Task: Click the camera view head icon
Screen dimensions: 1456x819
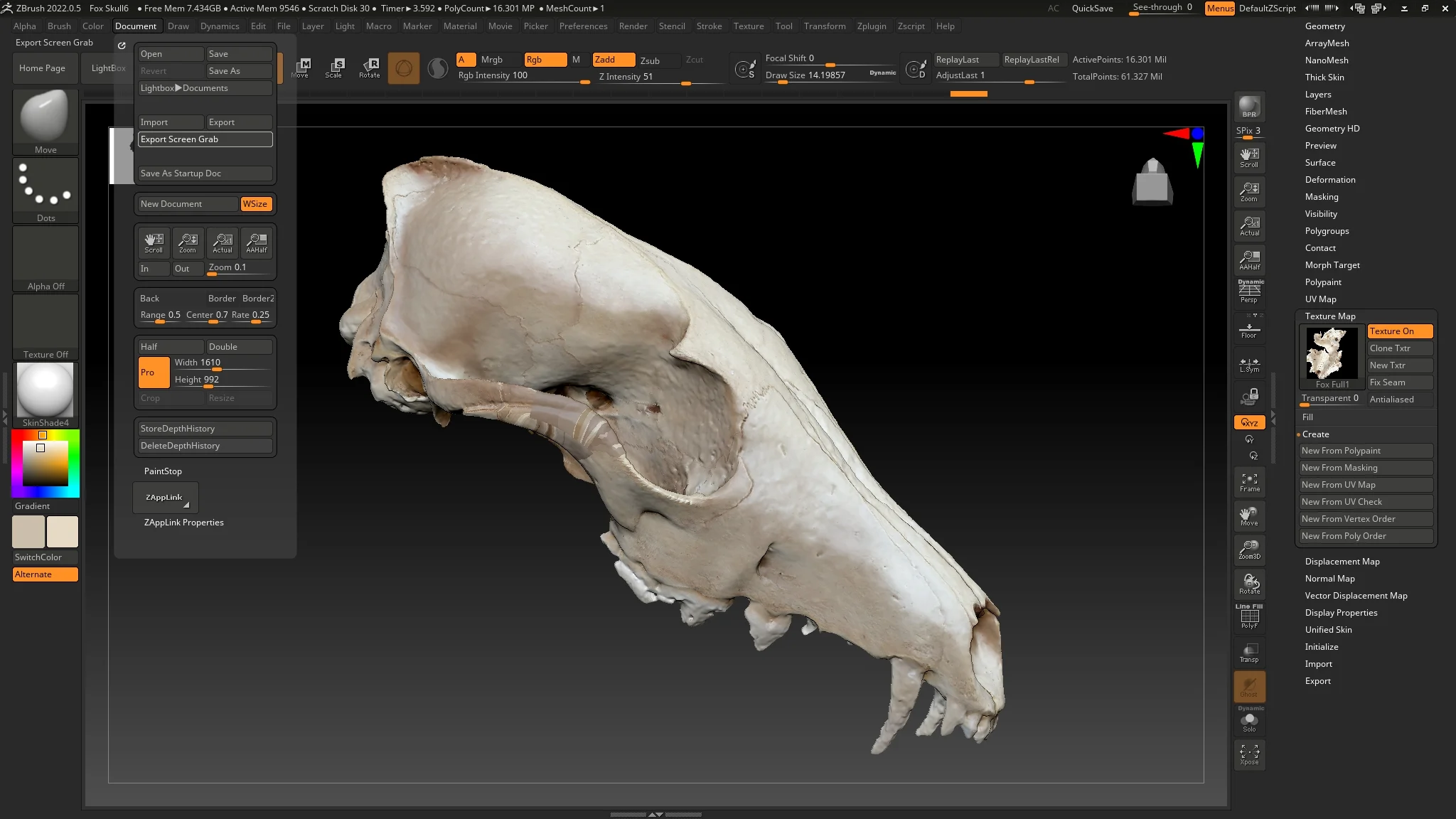Action: click(x=1152, y=181)
